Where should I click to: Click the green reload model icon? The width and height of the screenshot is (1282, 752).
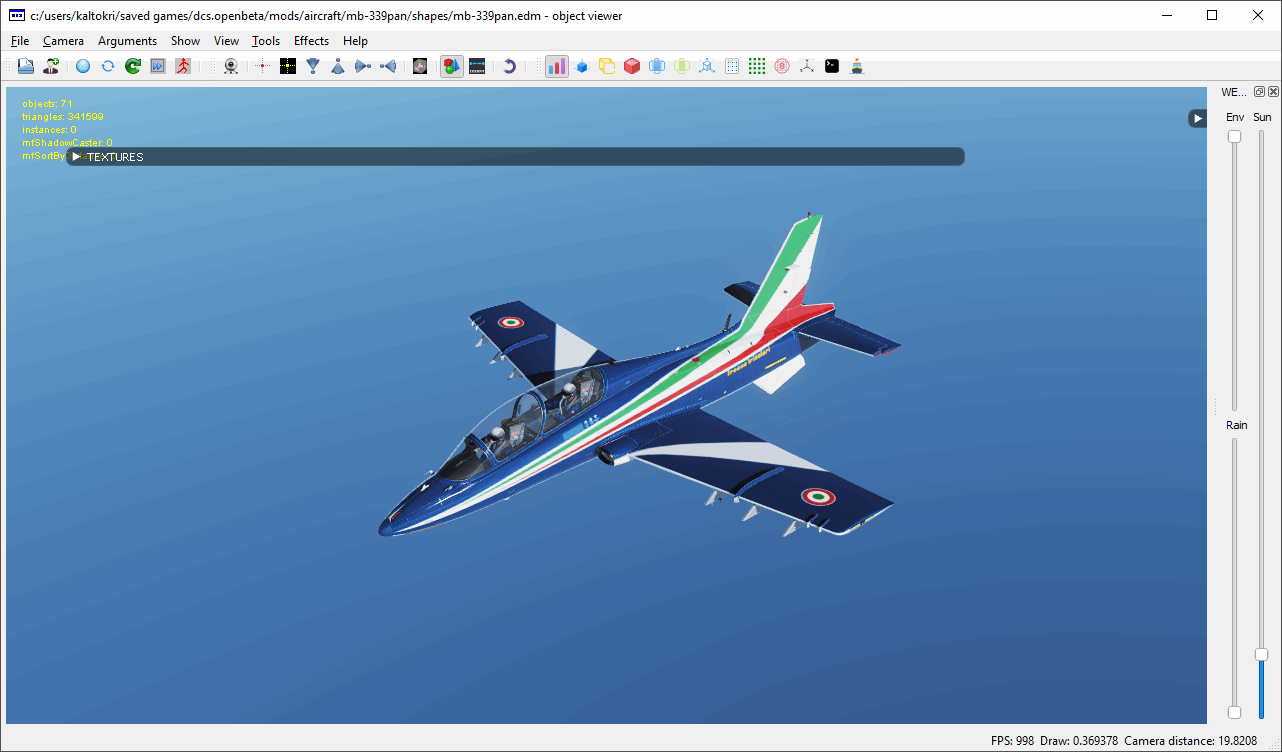tap(132, 66)
